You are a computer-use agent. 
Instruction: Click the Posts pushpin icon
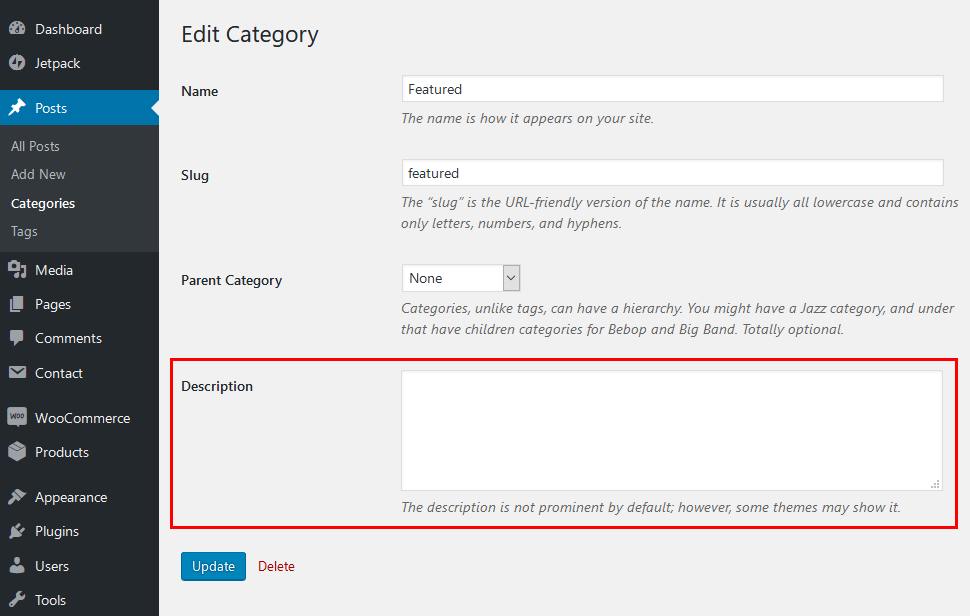(17, 108)
